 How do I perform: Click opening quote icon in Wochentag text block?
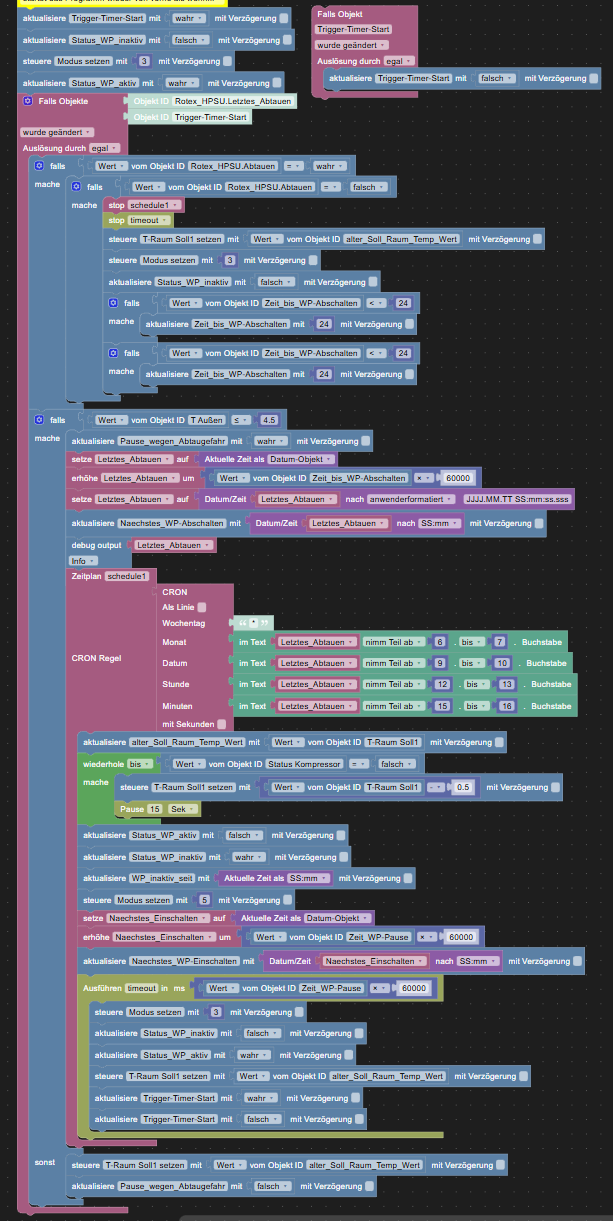(x=242, y=622)
